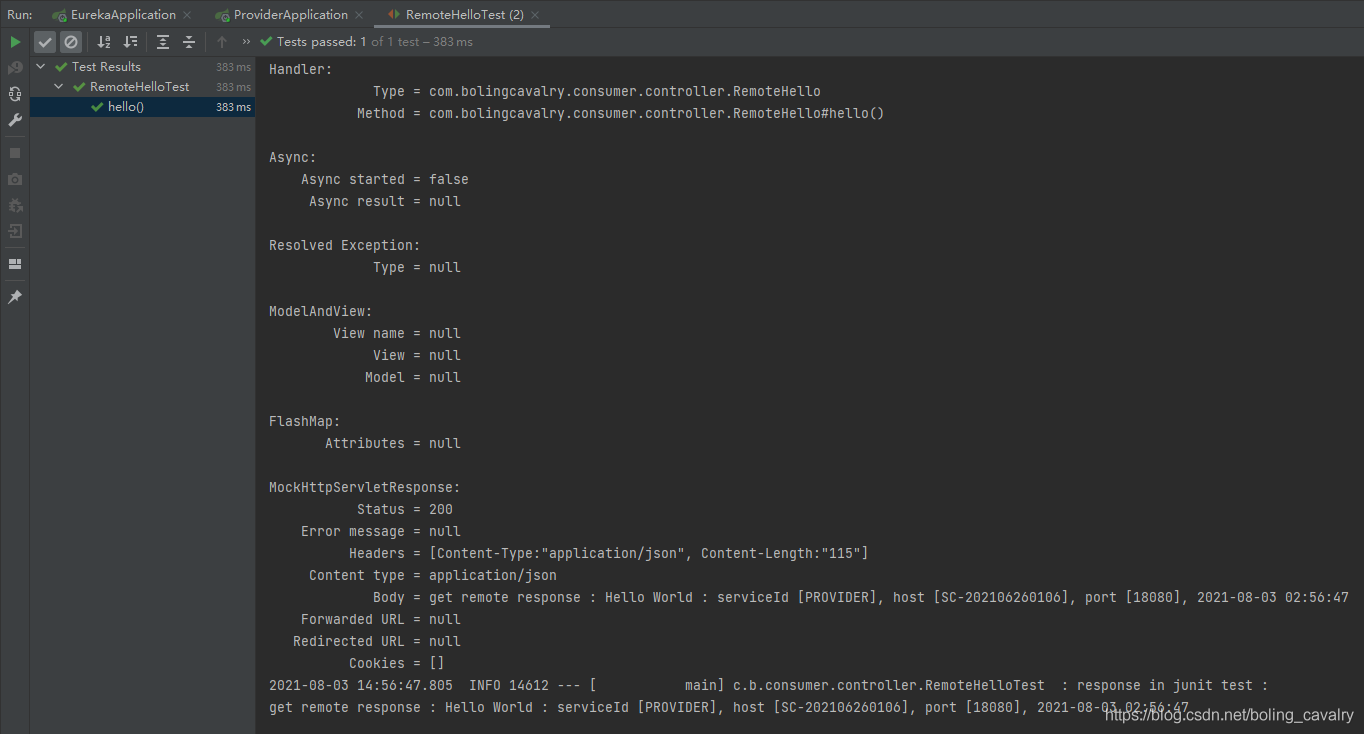Close the EurekaApplication tab
This screenshot has width=1364, height=734.
(187, 15)
